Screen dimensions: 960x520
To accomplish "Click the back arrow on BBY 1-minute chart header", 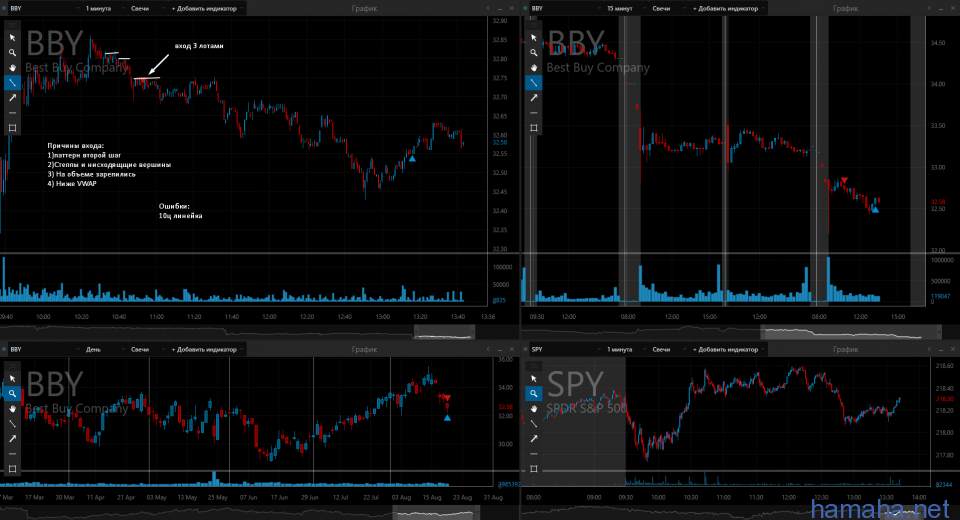I will [488, 9].
